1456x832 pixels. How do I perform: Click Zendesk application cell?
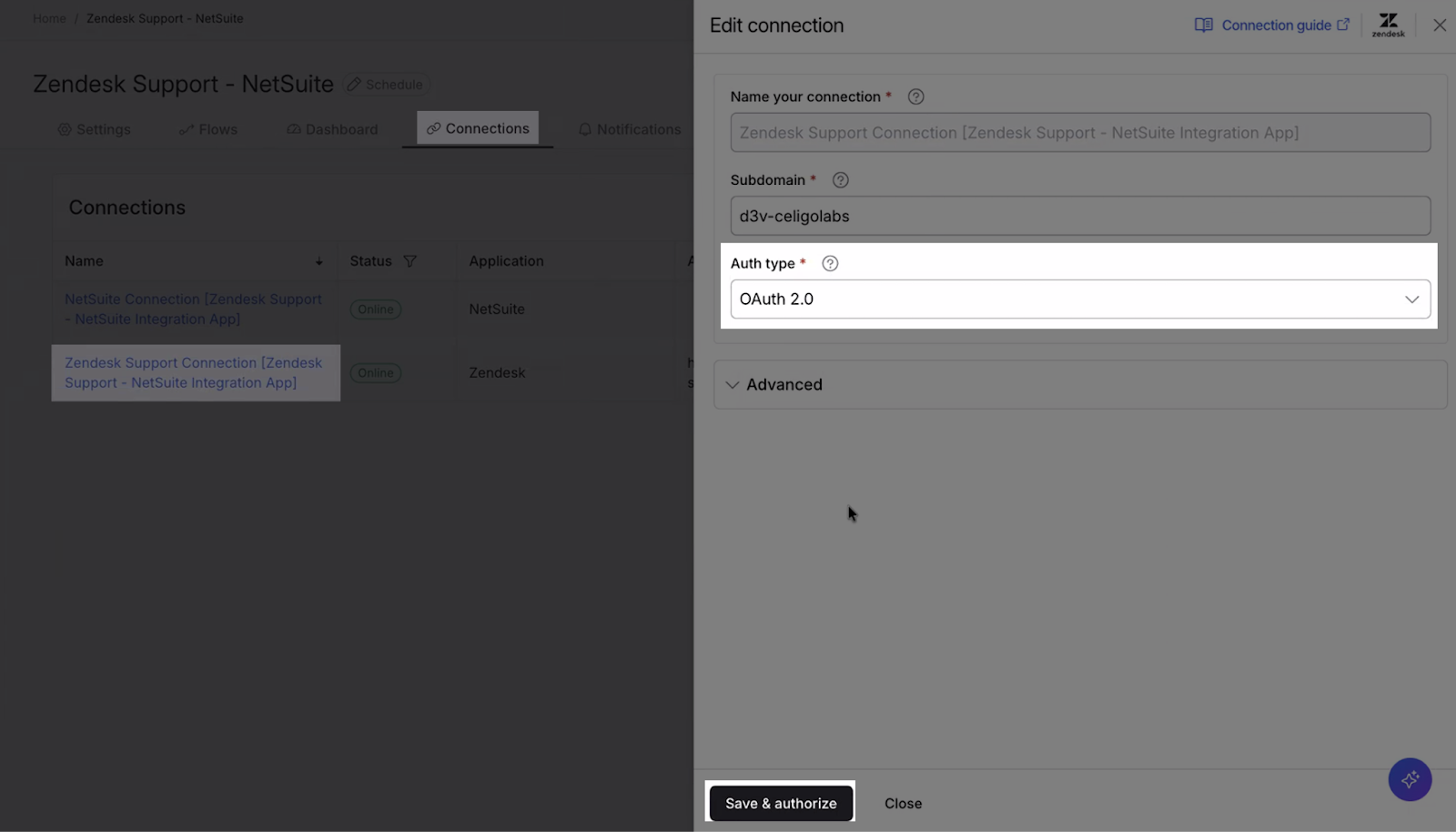(x=497, y=373)
